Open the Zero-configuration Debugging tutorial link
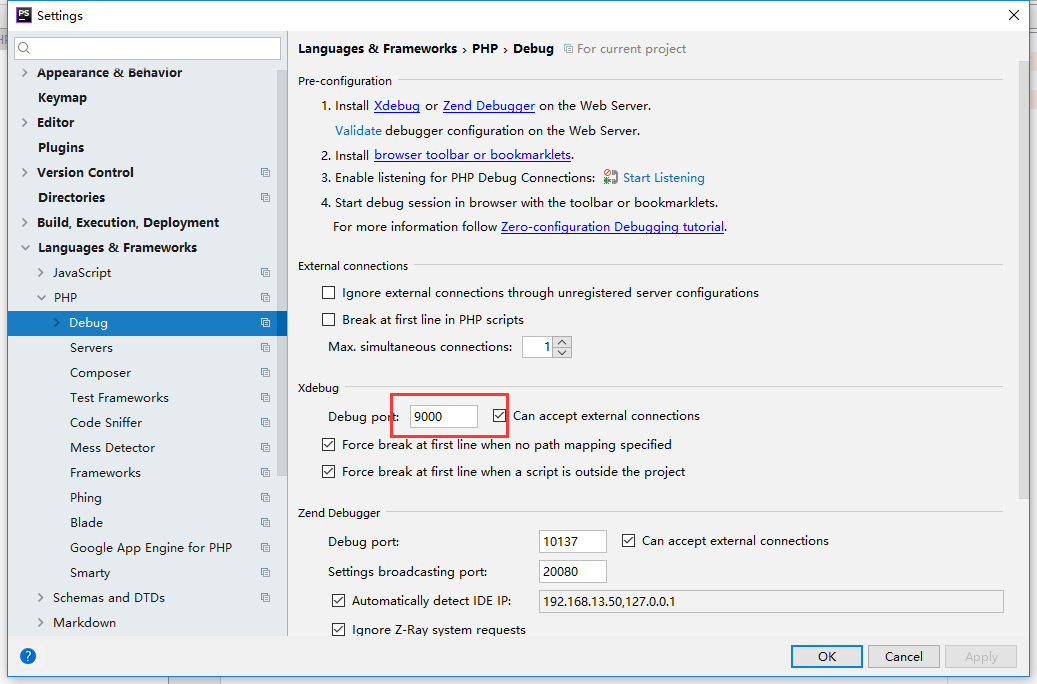Screen dimensions: 1037x684 tap(612, 227)
